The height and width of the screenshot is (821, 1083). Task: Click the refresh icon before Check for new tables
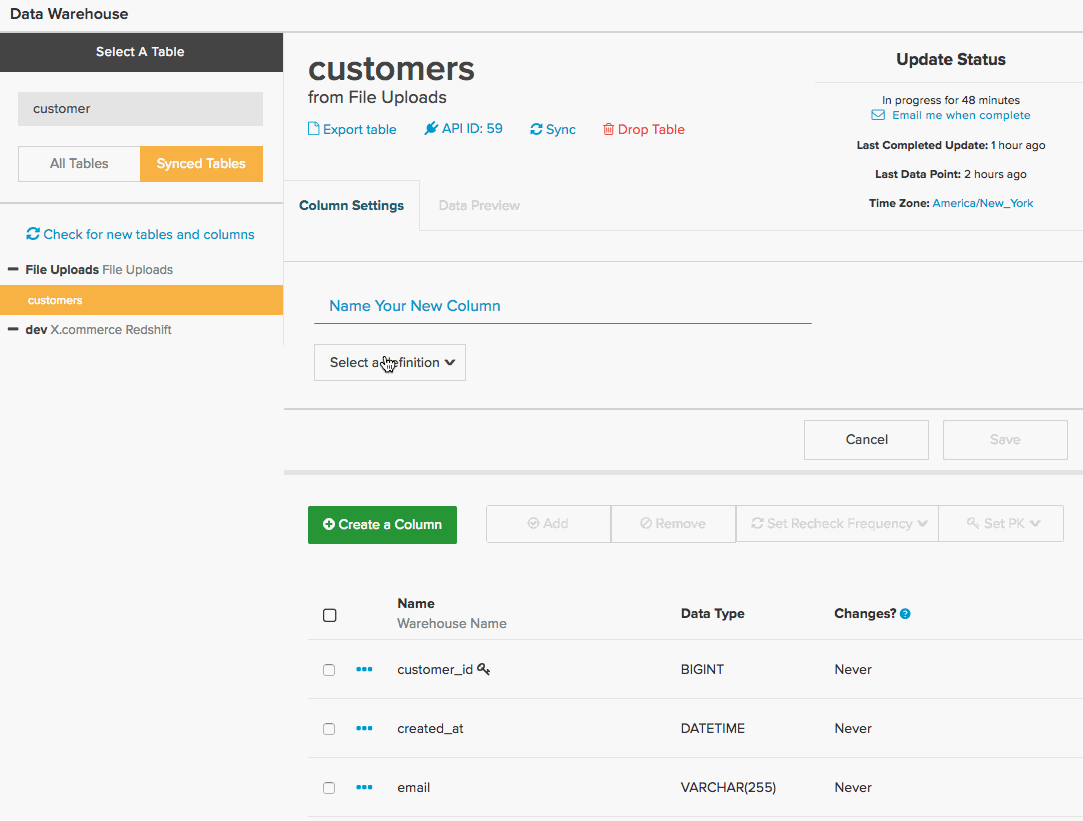pyautogui.click(x=32, y=234)
